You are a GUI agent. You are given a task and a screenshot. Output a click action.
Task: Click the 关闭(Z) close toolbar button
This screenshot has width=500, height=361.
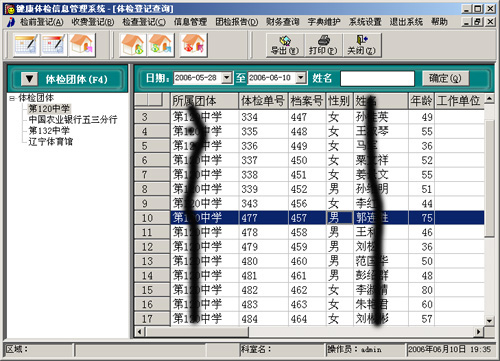coord(362,45)
